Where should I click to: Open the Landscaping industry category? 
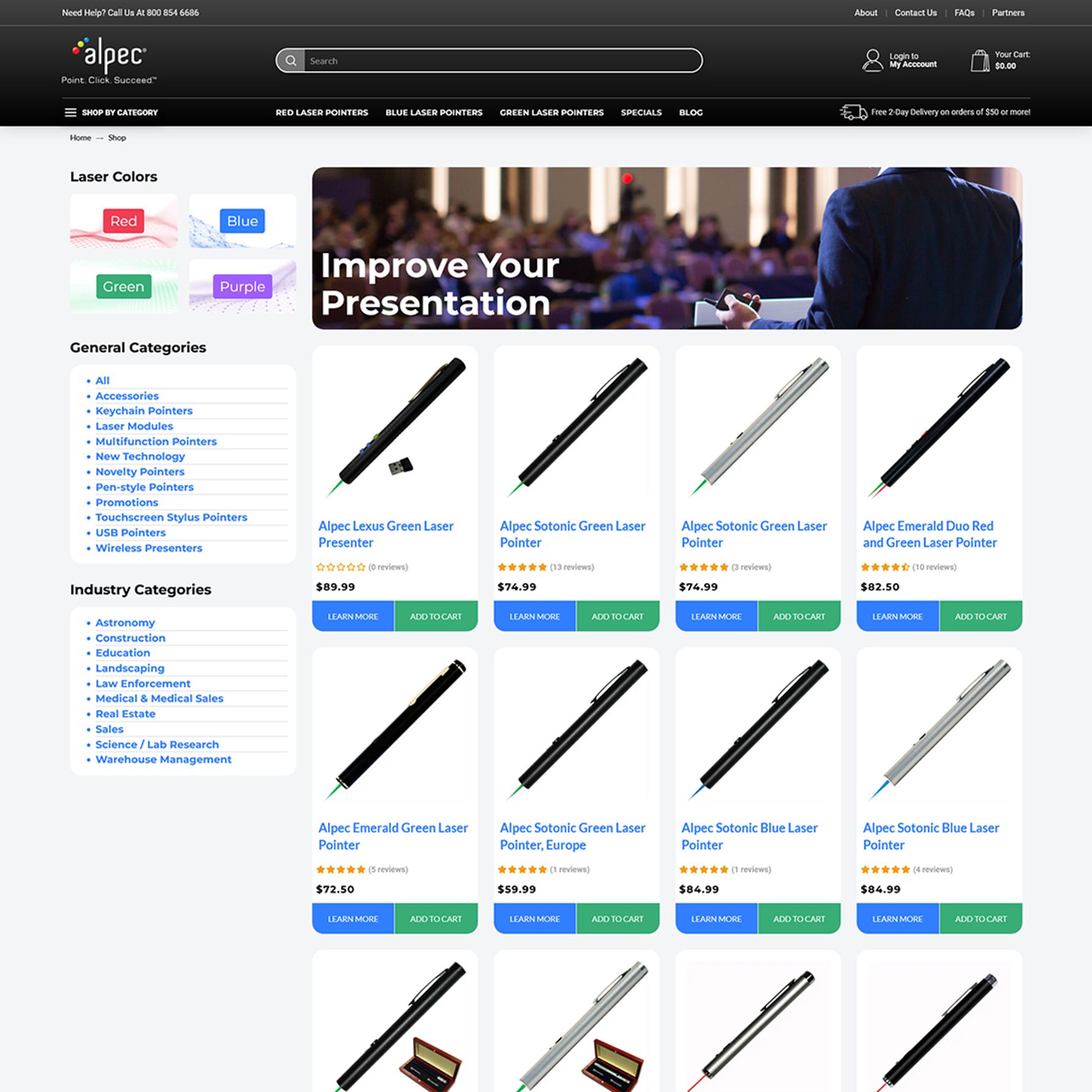[130, 668]
